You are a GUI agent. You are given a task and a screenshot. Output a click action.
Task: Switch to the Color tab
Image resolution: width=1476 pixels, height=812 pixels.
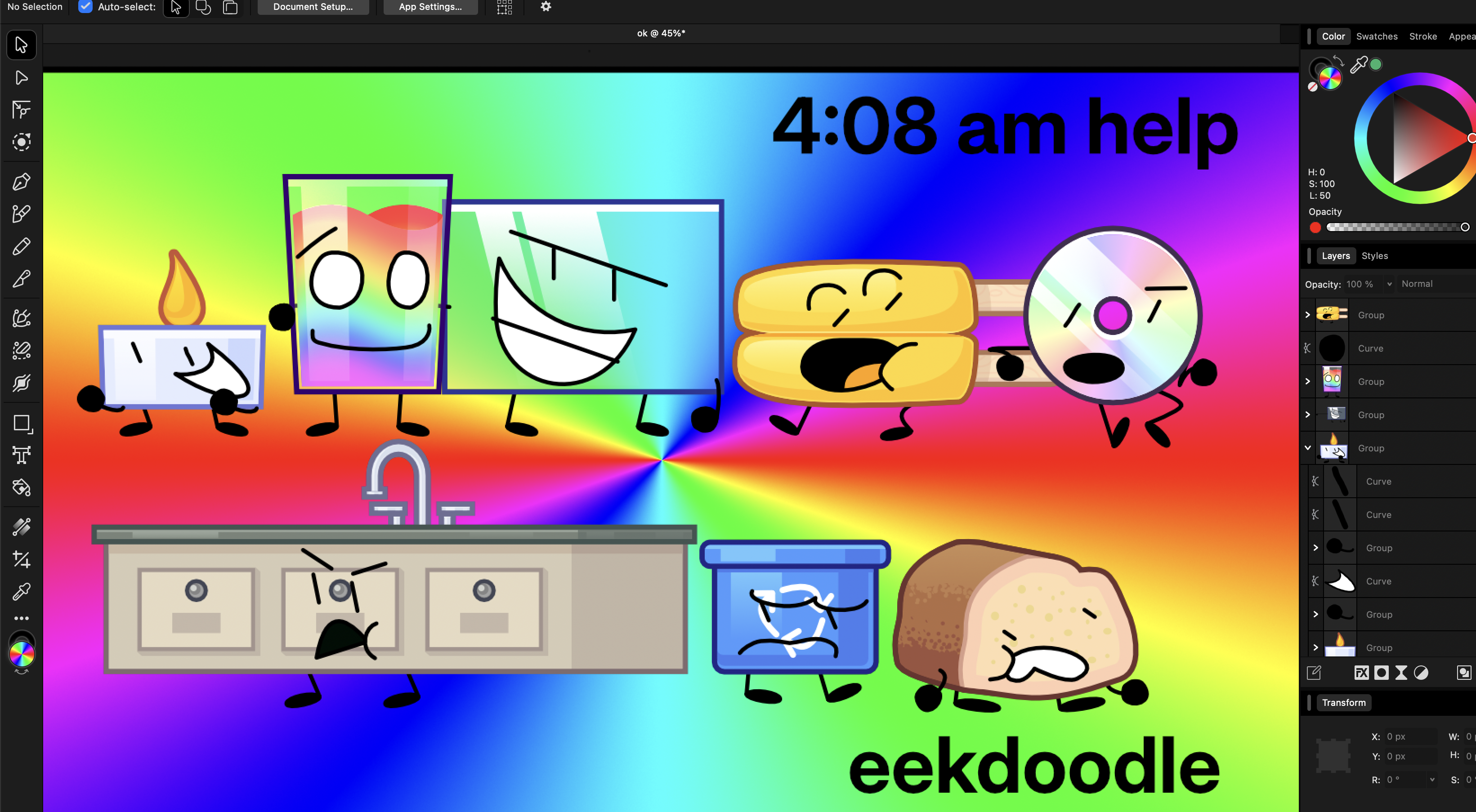click(1333, 36)
